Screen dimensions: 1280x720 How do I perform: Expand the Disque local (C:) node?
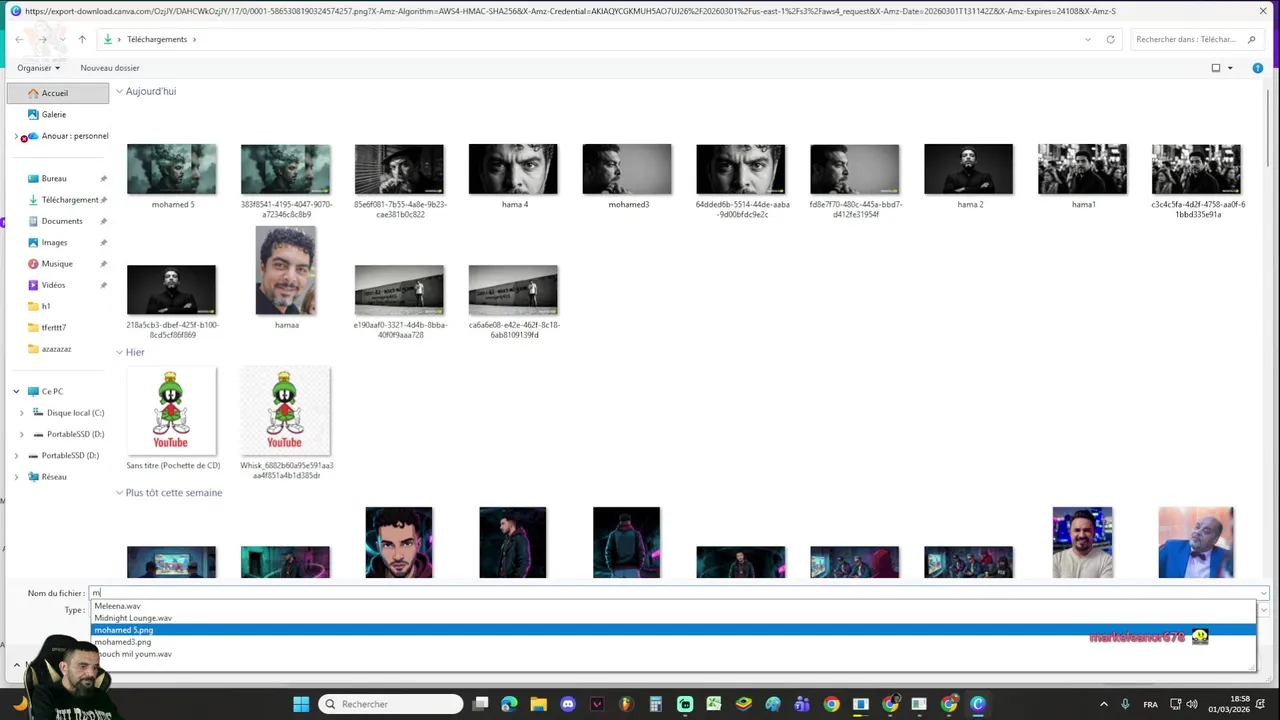point(22,413)
